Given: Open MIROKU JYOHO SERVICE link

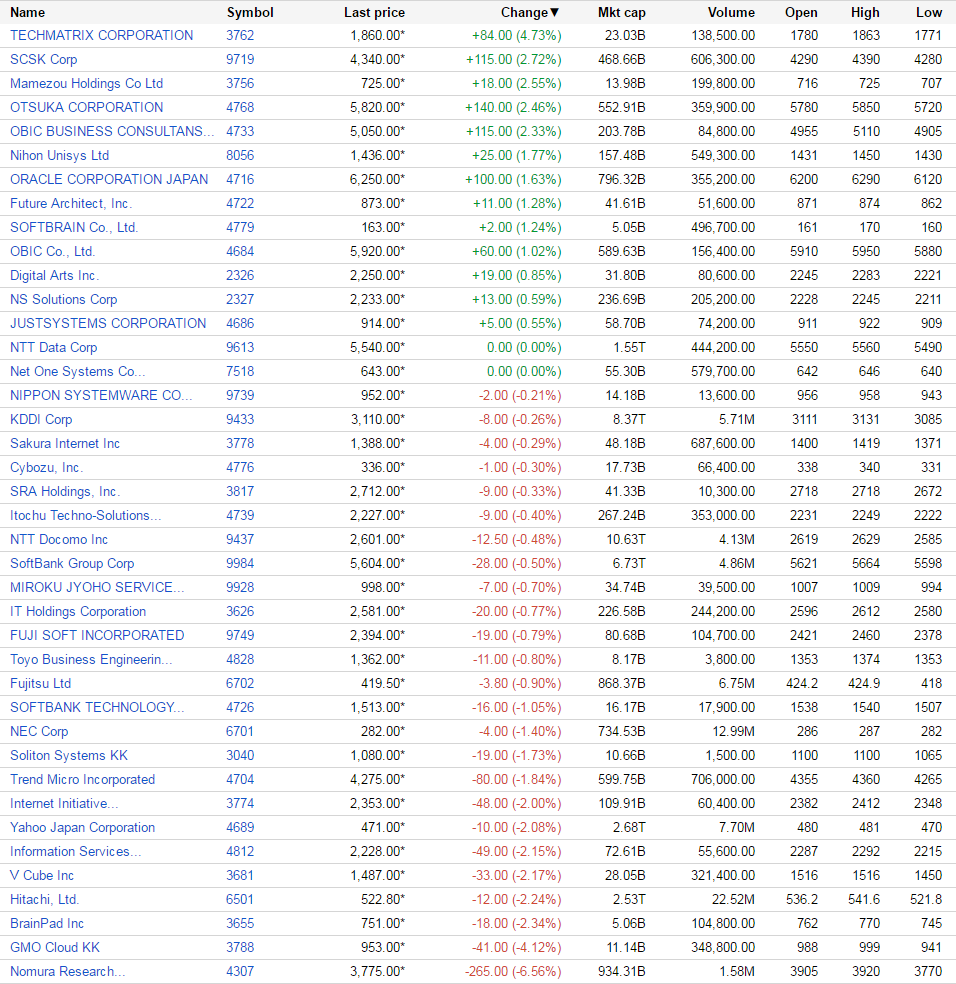Looking at the screenshot, I should tap(97, 587).
